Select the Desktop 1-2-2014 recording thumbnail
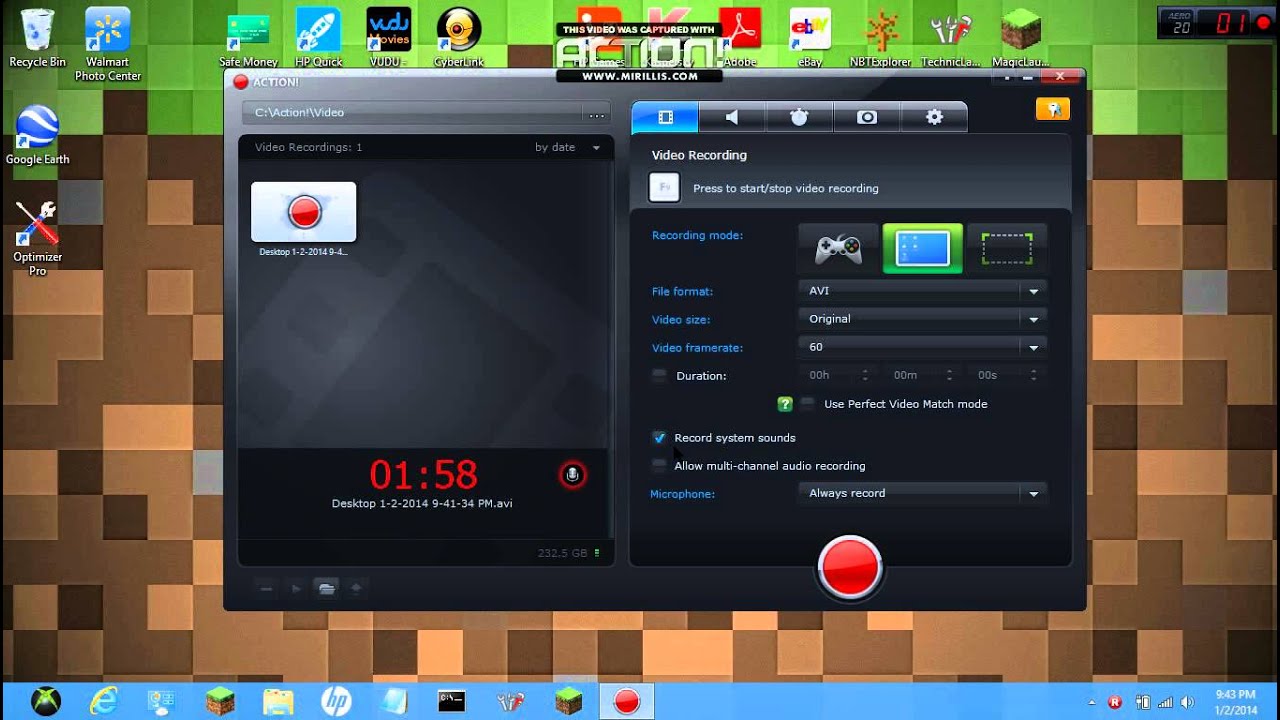Image resolution: width=1280 pixels, height=720 pixels. click(x=303, y=212)
